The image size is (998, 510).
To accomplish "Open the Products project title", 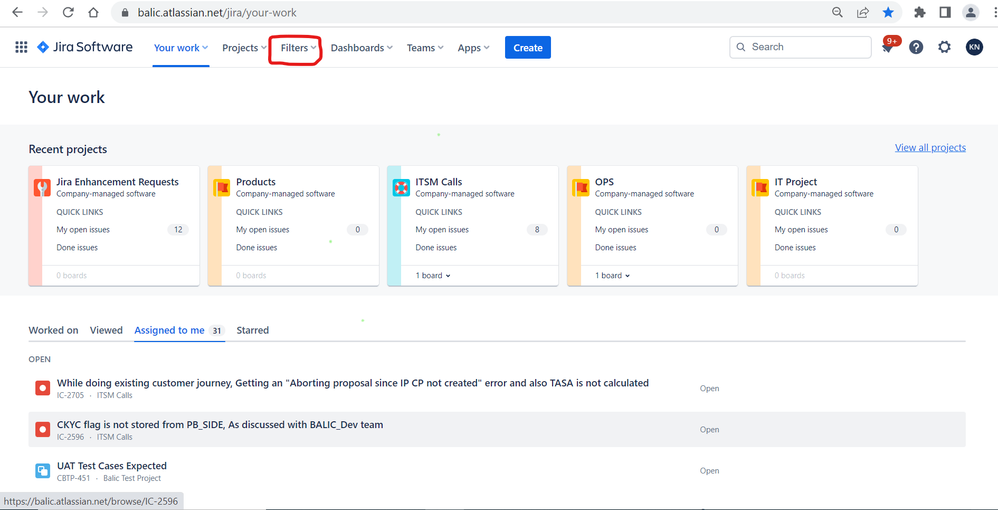I will click(x=256, y=182).
